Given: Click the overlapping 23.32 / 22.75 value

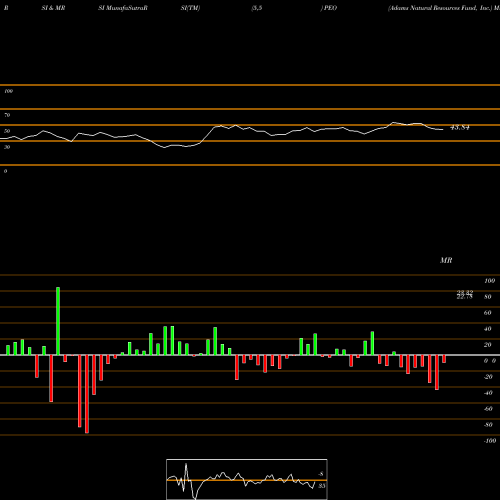Looking at the screenshot, I should tap(465, 295).
